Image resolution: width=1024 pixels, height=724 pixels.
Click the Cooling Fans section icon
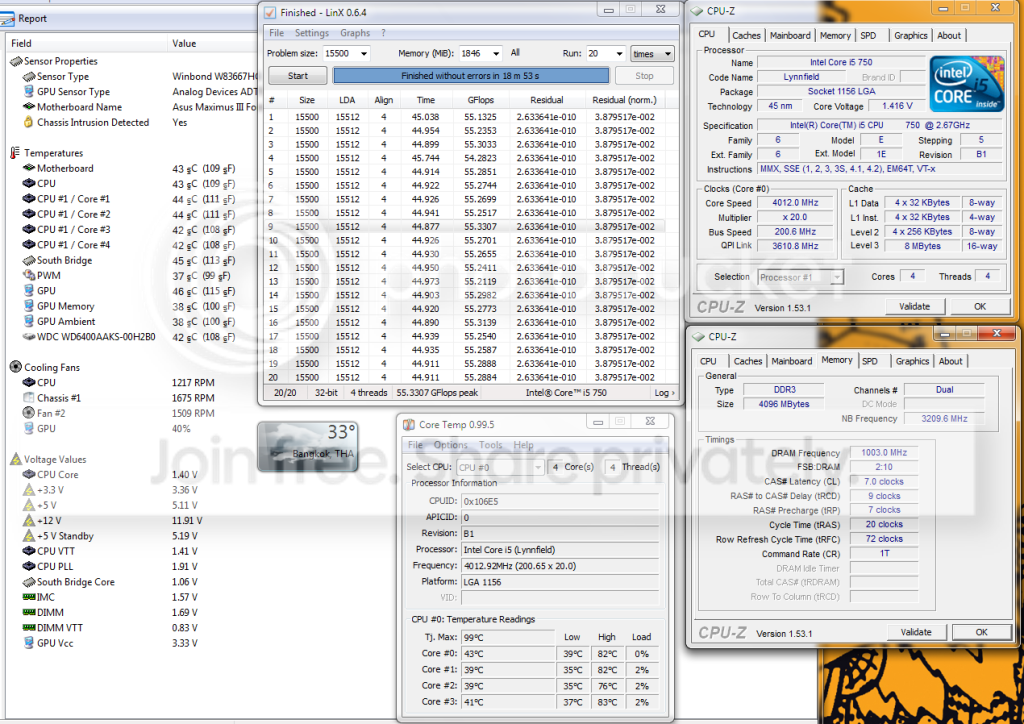point(15,367)
